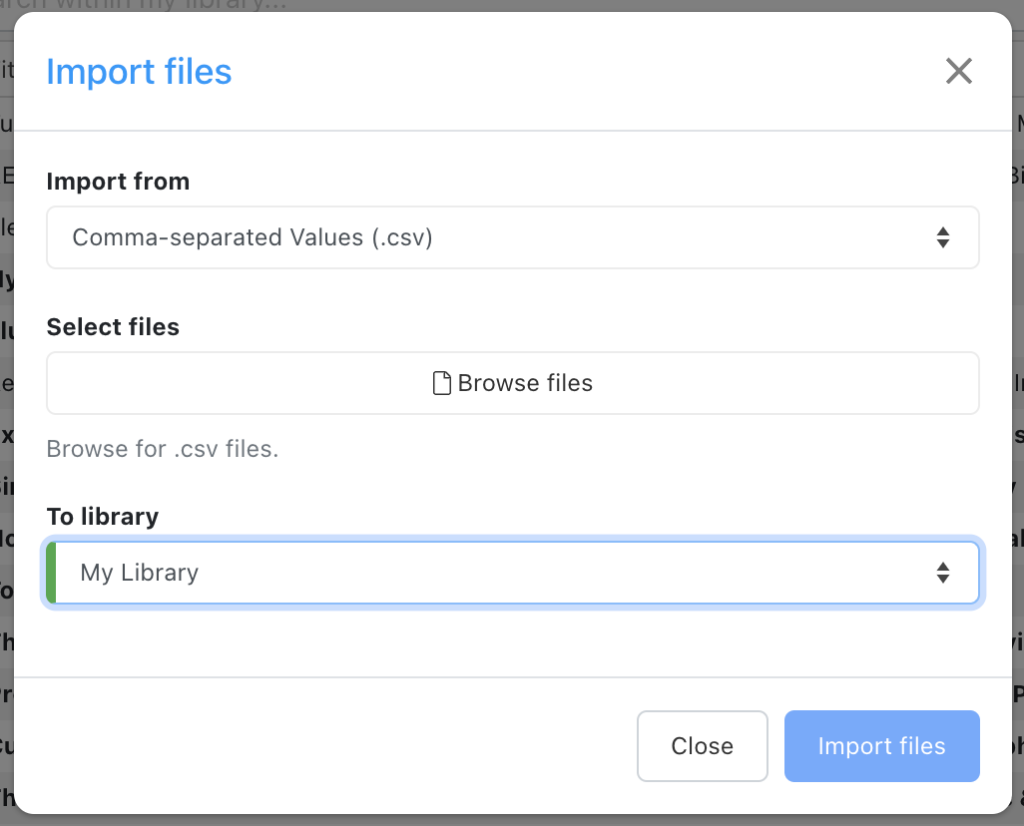Click the up-down arrows on To library selector
Image resolution: width=1024 pixels, height=826 pixels.
point(941,572)
